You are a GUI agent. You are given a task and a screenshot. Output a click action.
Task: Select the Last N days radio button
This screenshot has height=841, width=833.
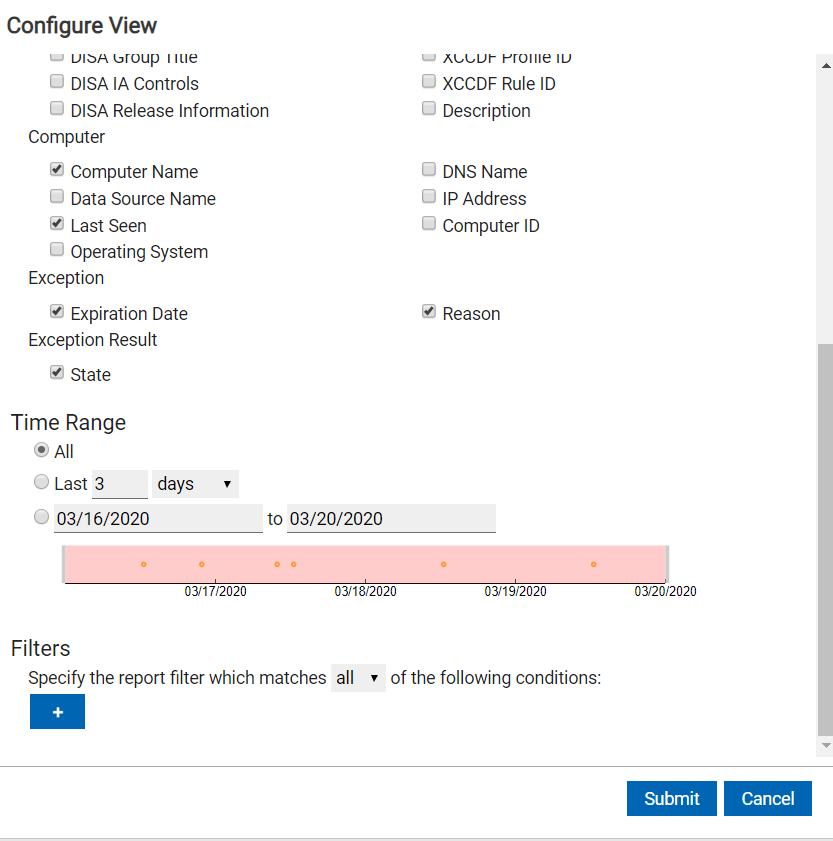(41, 483)
